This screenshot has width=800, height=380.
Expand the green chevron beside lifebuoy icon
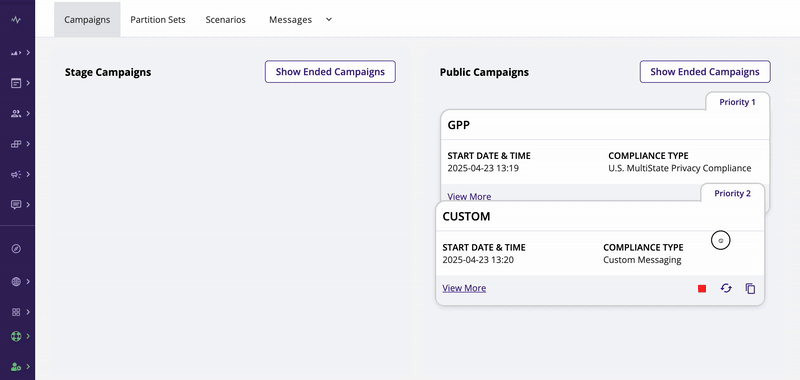(28, 336)
